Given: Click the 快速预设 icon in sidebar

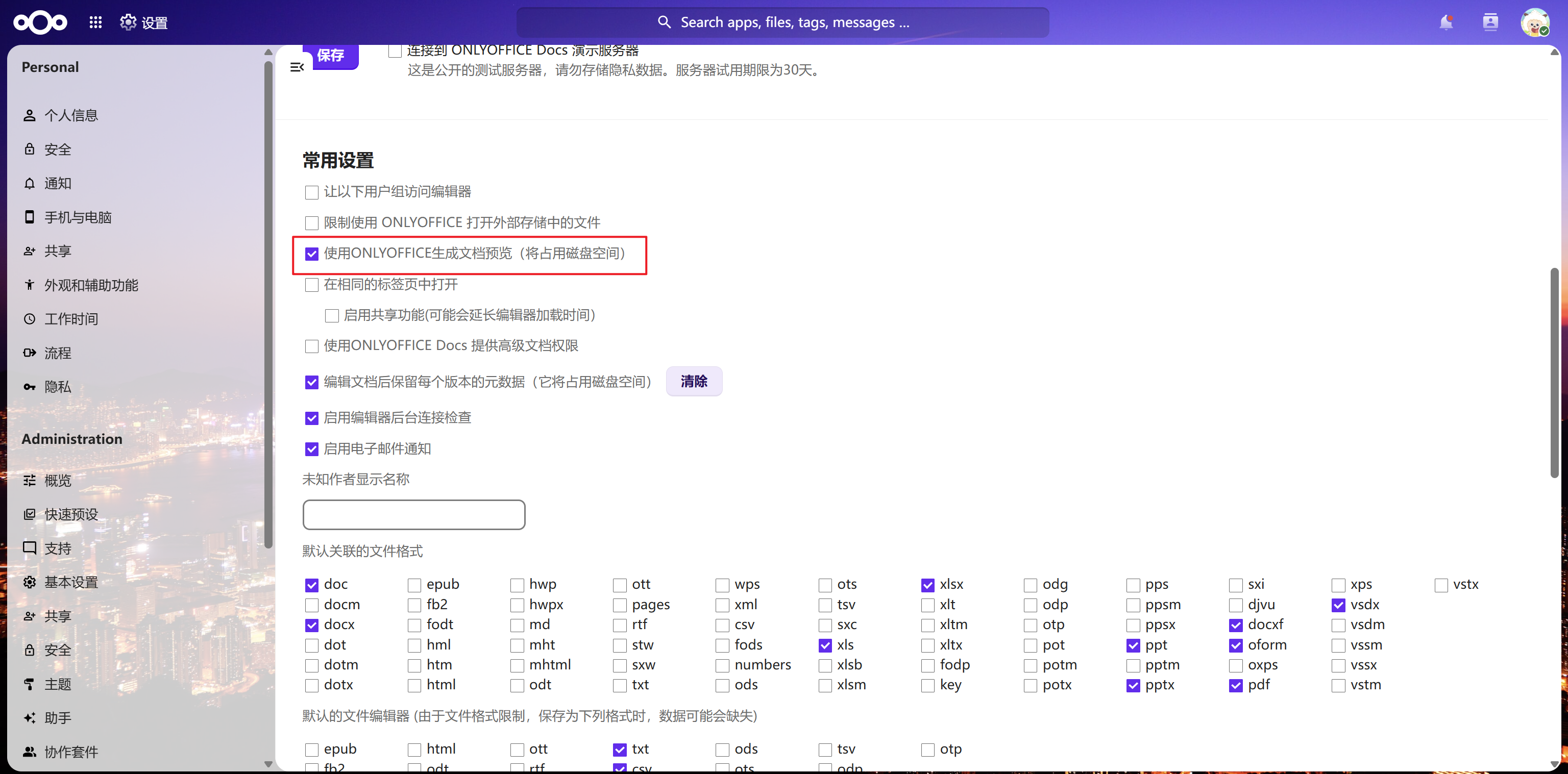Looking at the screenshot, I should (x=29, y=515).
